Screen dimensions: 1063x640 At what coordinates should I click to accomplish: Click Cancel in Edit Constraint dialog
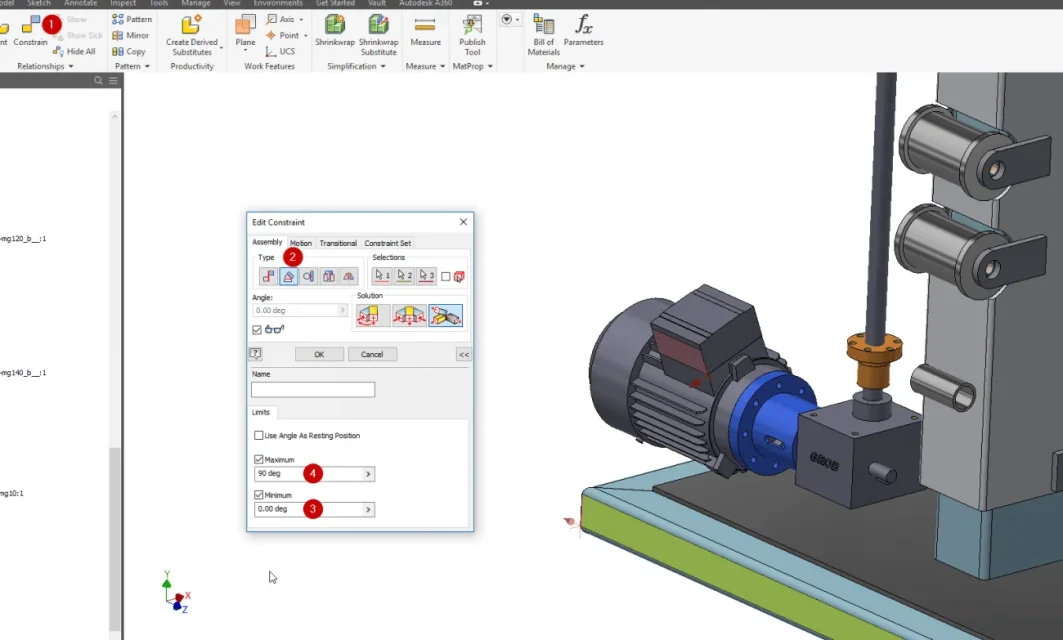tap(372, 354)
